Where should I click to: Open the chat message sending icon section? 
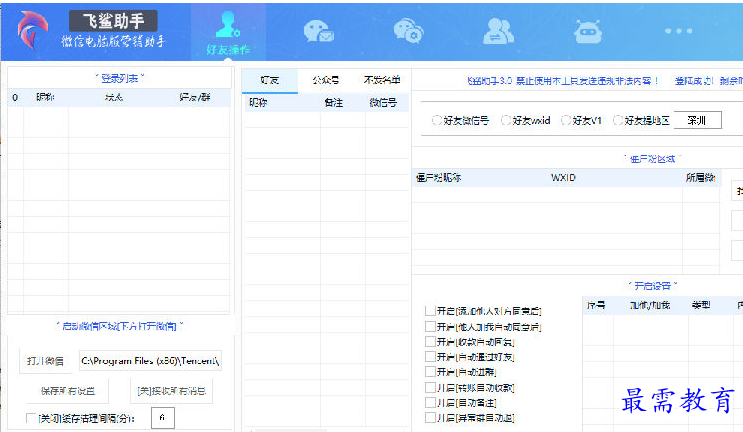coord(318,32)
